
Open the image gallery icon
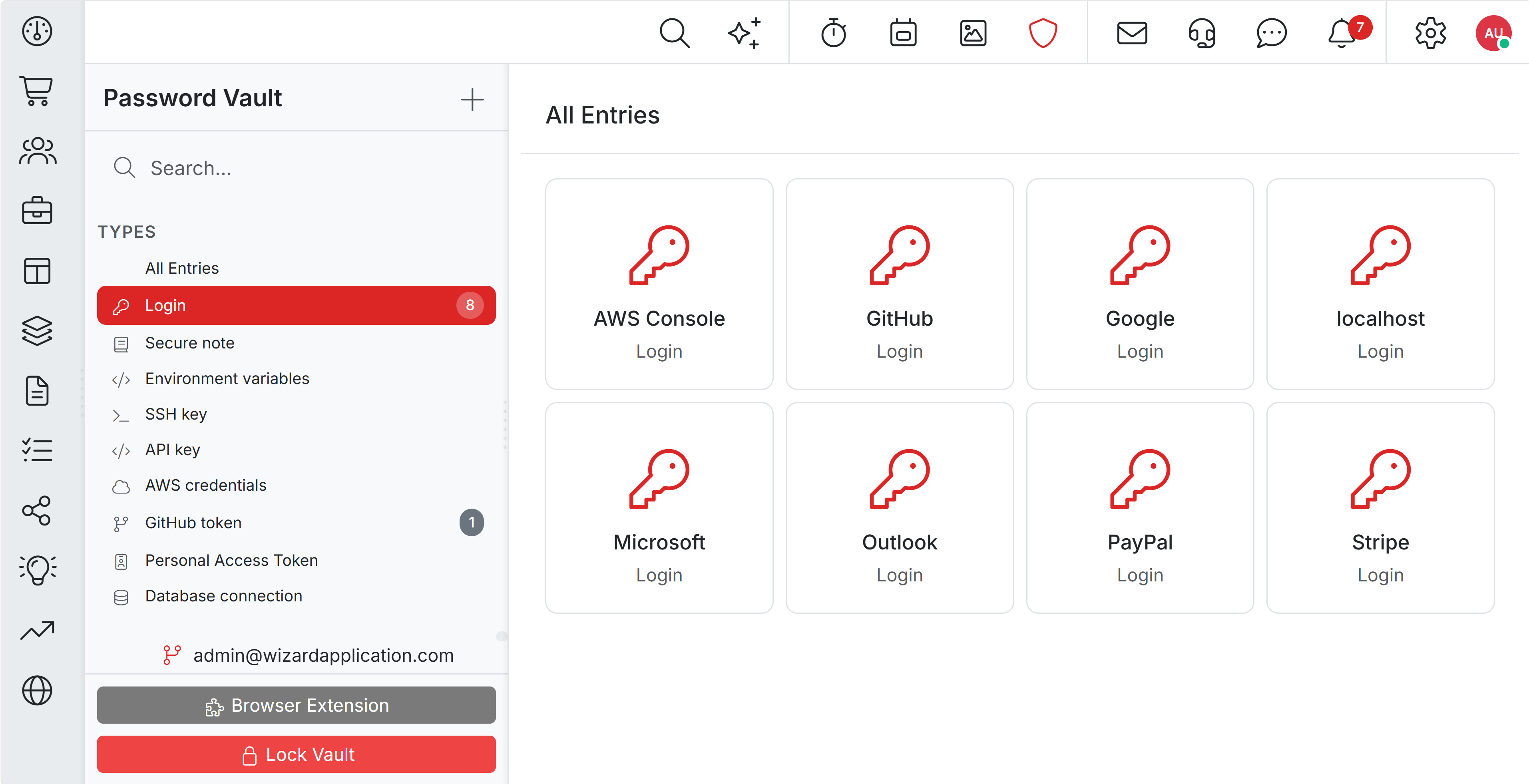pyautogui.click(x=973, y=33)
